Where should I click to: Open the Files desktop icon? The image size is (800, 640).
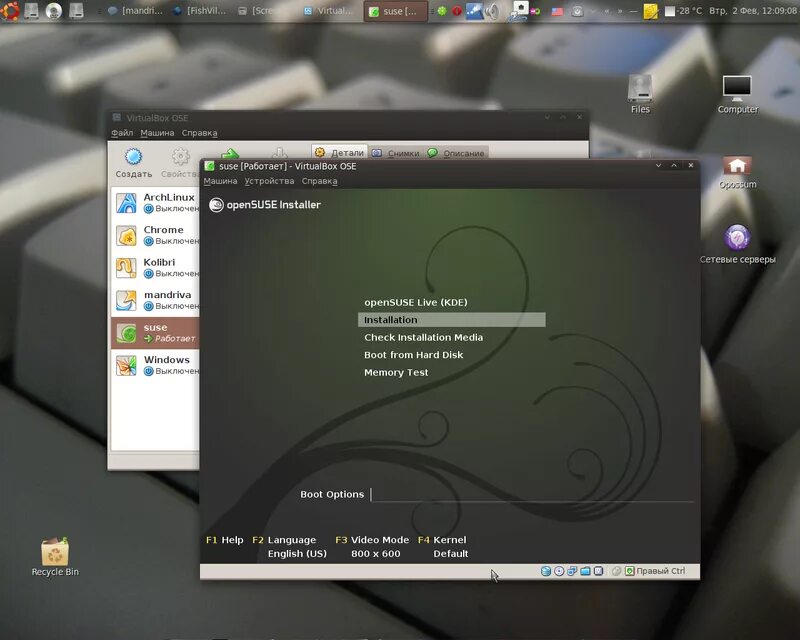coord(640,94)
